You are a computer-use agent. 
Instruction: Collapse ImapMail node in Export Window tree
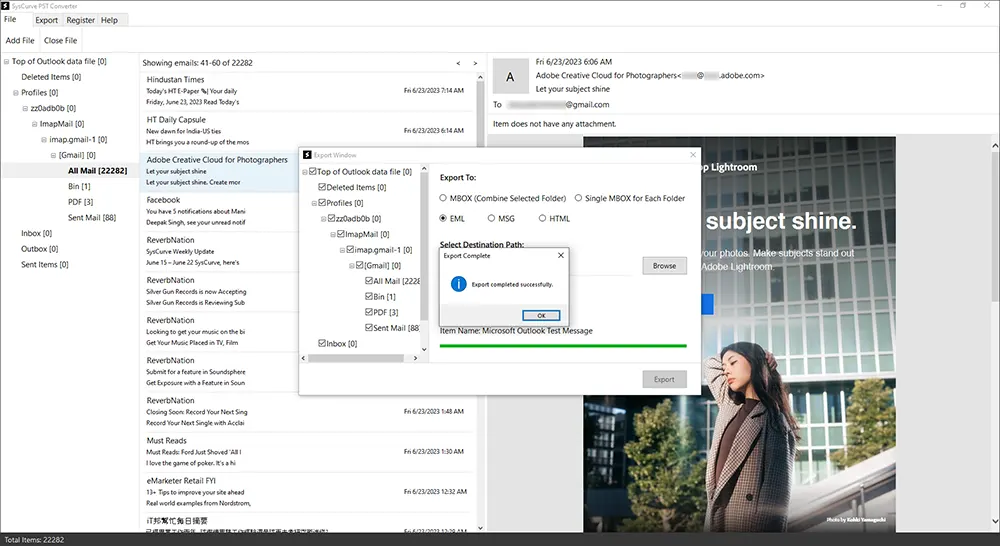333,235
